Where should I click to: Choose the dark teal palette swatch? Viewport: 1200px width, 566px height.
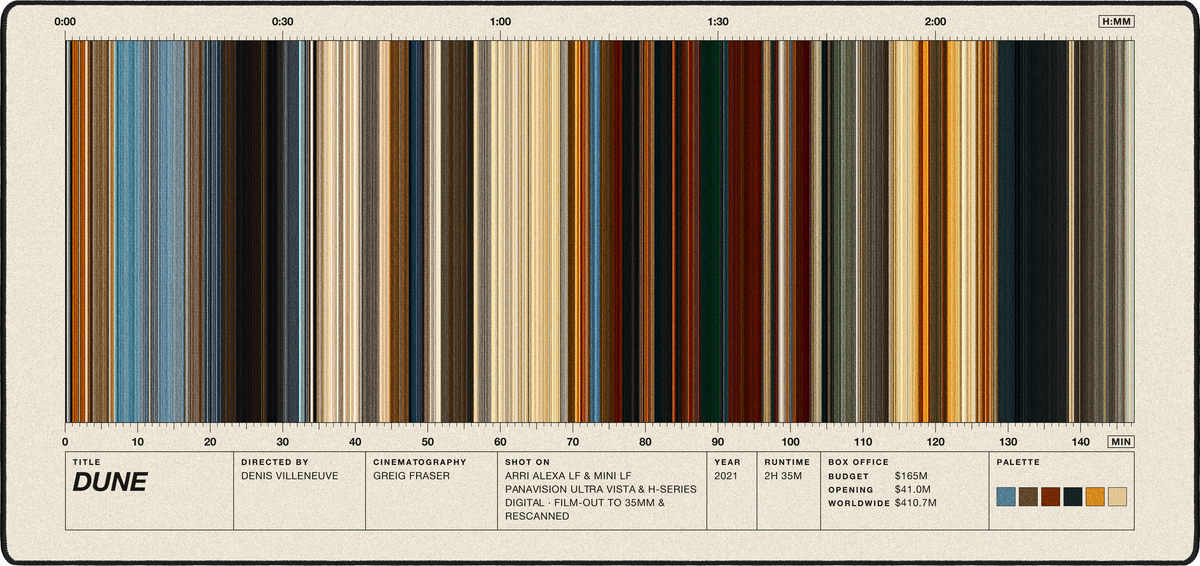(1073, 496)
